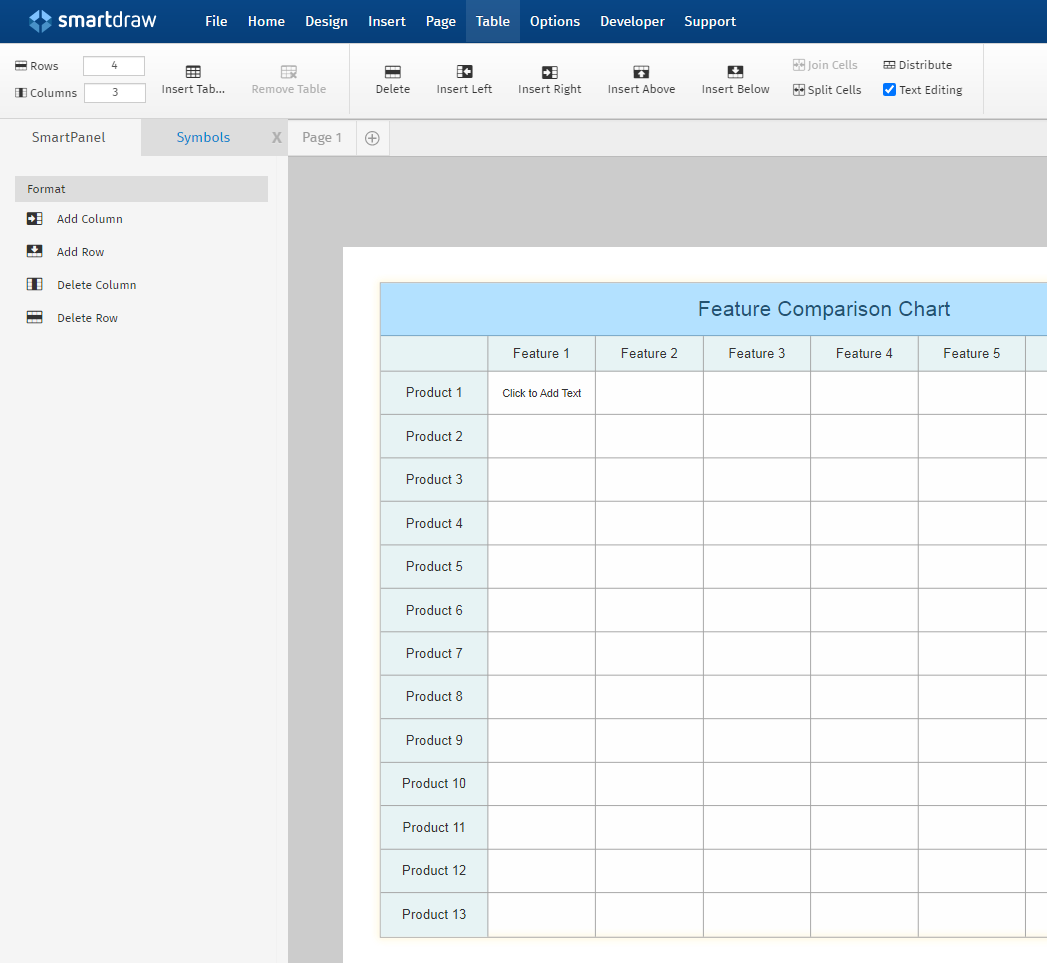Click the Rows count input field
Viewport: 1047px width, 963px height.
pyautogui.click(x=113, y=65)
